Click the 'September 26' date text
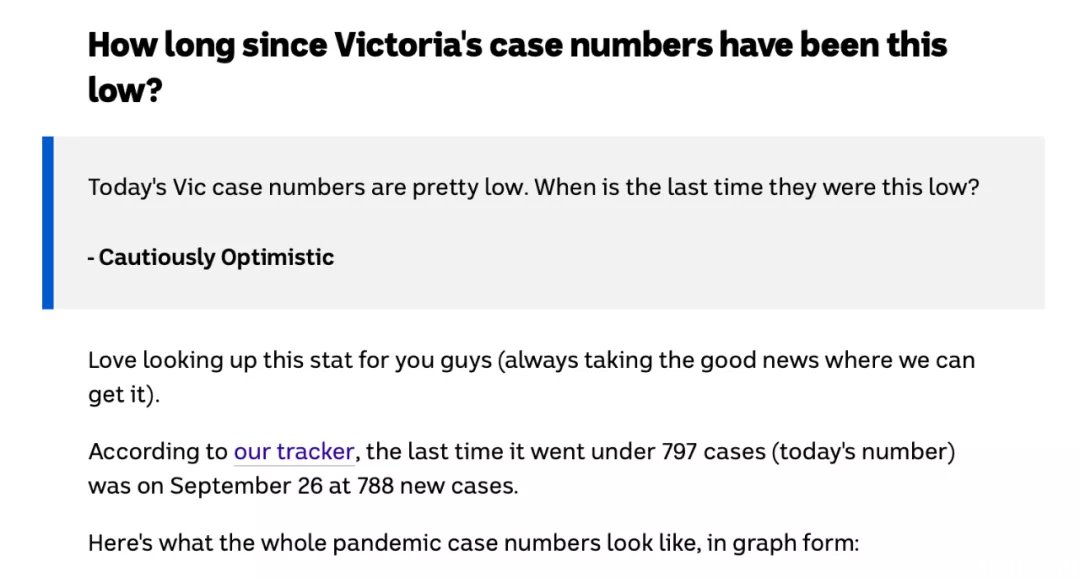Viewport: 1080px width, 578px height. 246,486
